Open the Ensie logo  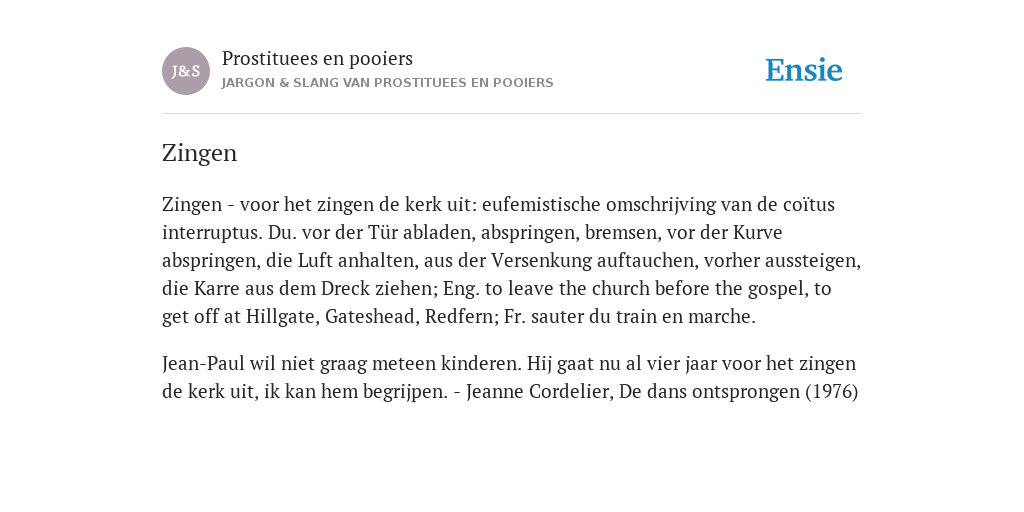point(804,70)
